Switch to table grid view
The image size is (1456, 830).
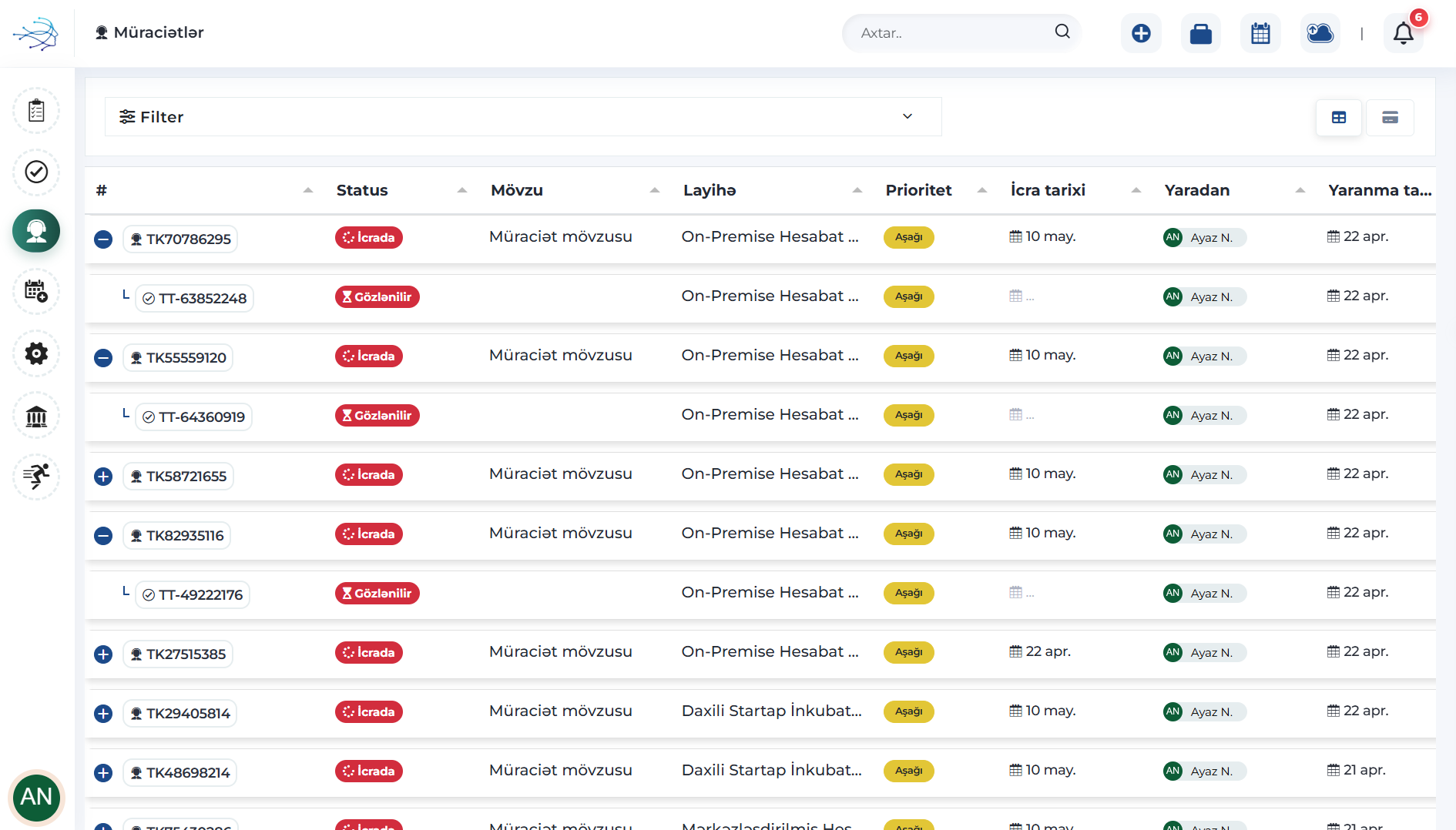coord(1339,117)
